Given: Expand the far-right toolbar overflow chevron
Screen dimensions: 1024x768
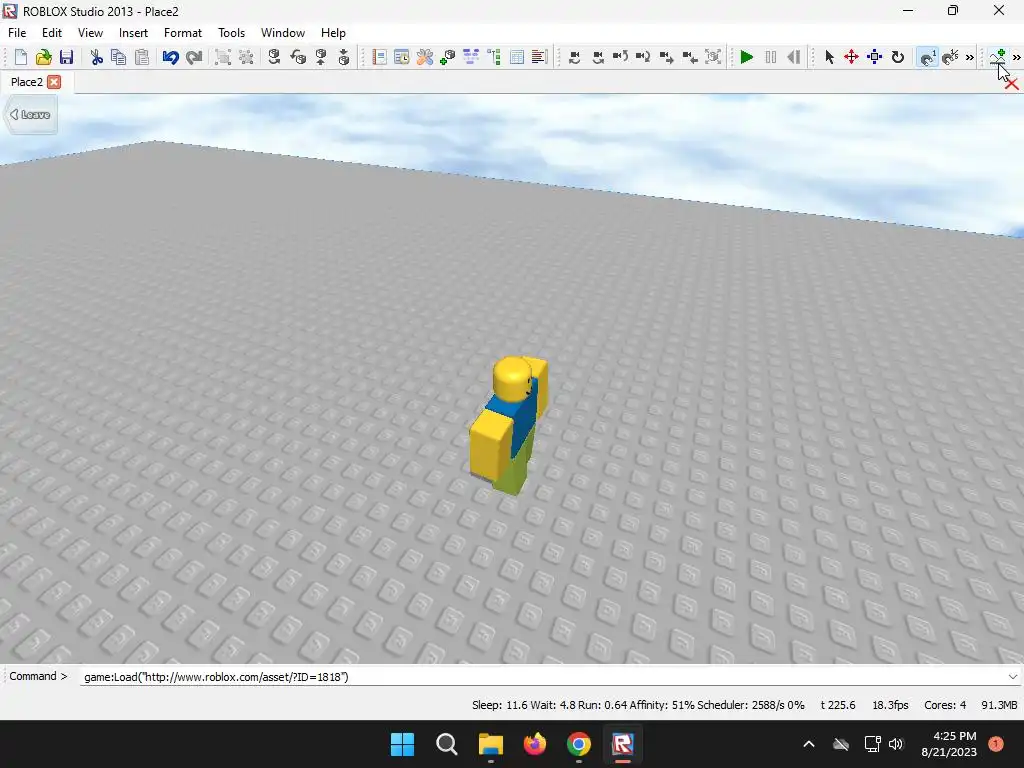Looking at the screenshot, I should tap(1017, 57).
